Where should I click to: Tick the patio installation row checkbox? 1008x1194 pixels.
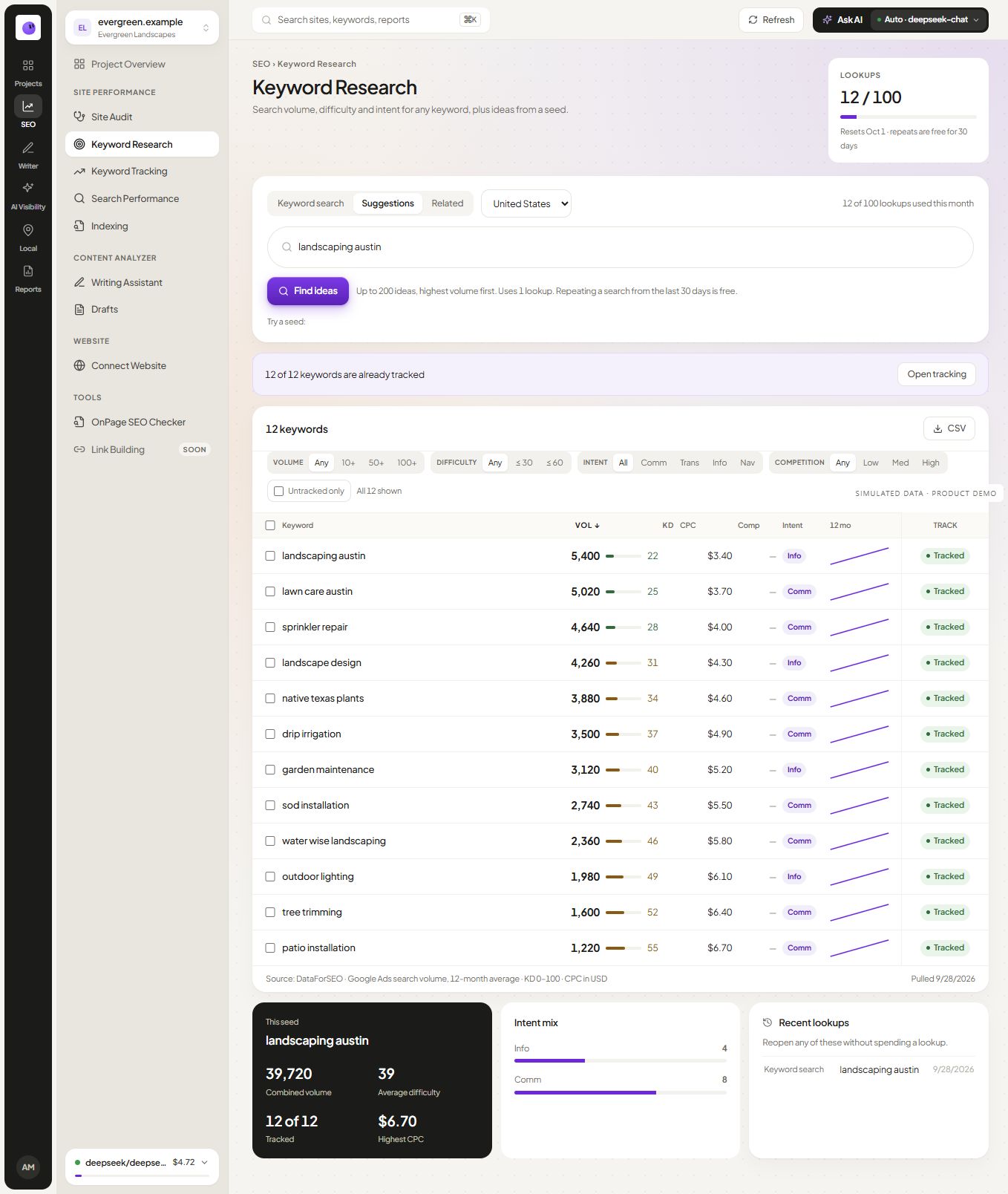pyautogui.click(x=270, y=947)
